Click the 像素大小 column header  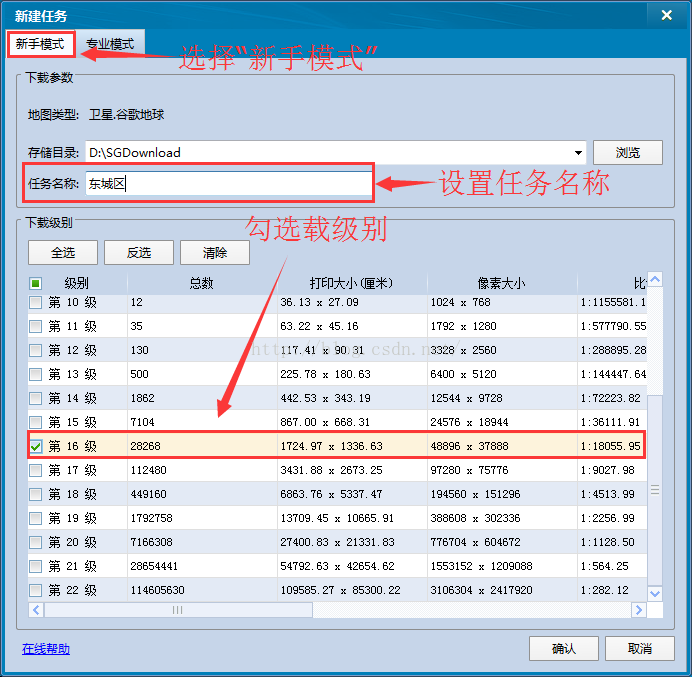502,283
